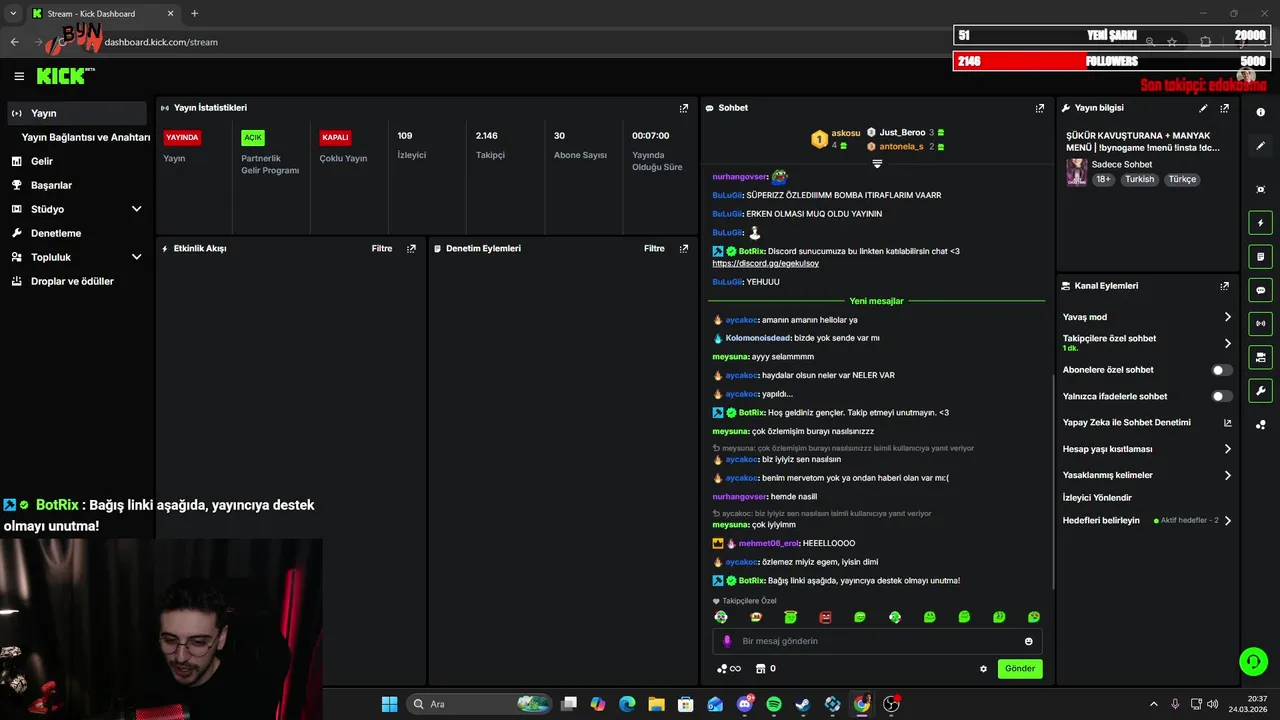
Task: Open the discord.gg/egekulsoy link in chat
Action: pos(765,263)
